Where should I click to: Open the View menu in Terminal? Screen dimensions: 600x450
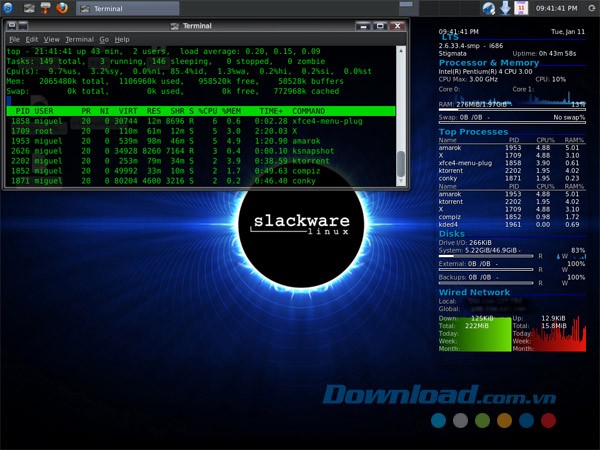point(51,39)
